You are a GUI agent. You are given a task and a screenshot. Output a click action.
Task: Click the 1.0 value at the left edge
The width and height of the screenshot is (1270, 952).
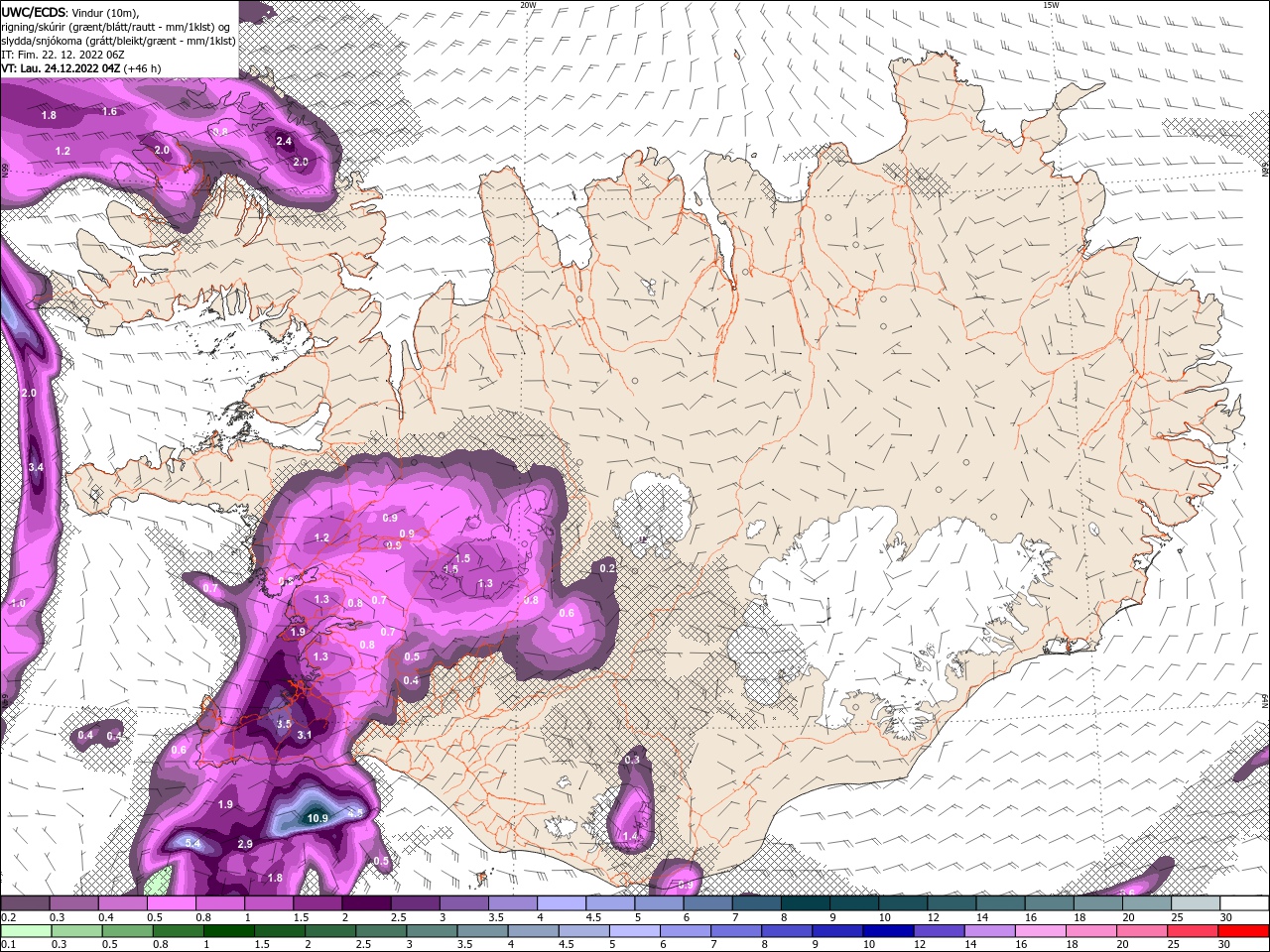click(x=18, y=603)
